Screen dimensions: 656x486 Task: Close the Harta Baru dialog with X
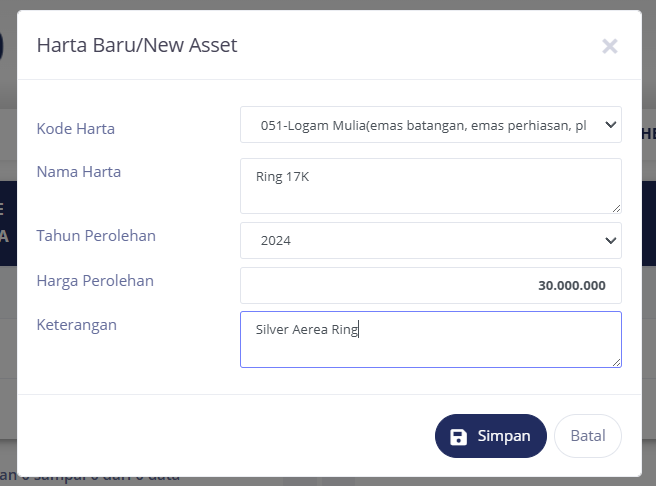[610, 46]
